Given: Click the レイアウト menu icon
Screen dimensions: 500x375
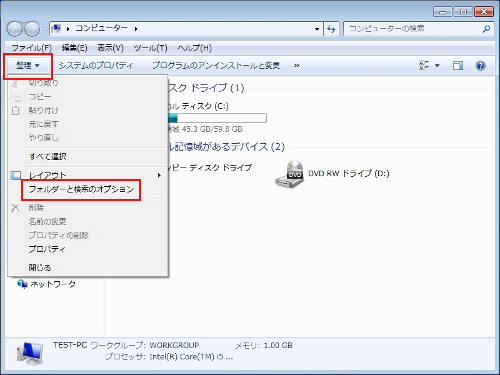Looking at the screenshot, I should pos(16,175).
